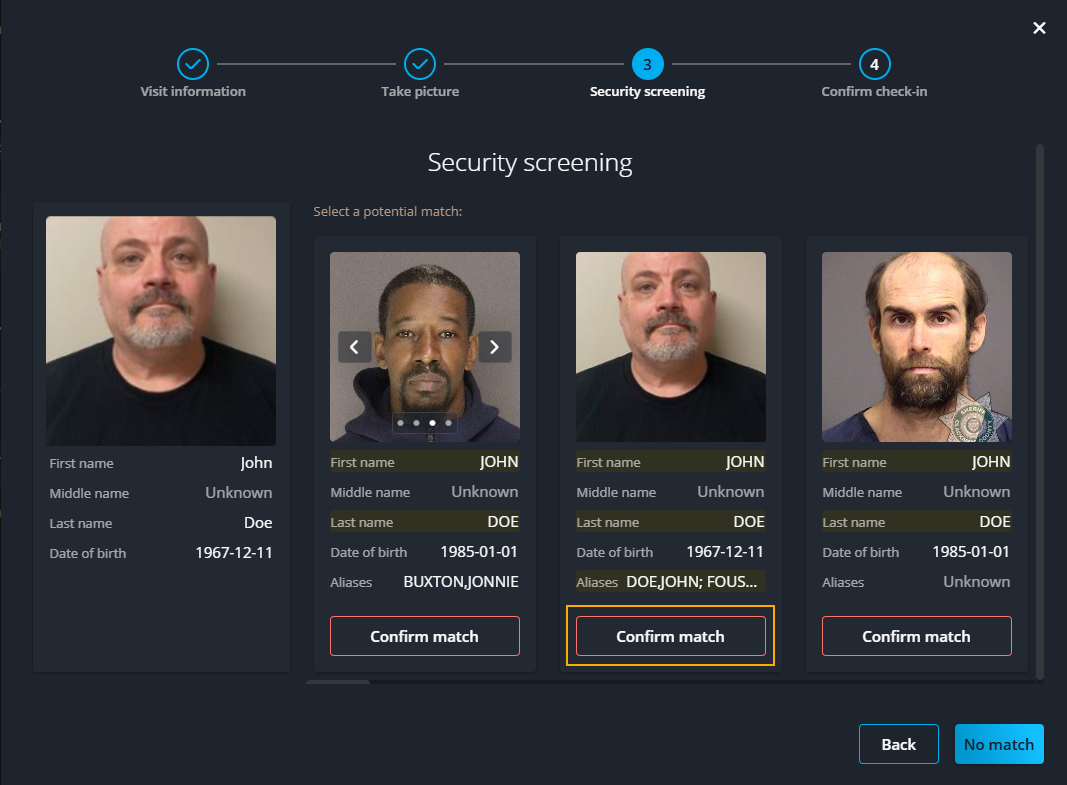Image resolution: width=1067 pixels, height=785 pixels.
Task: Click the middle candidate's mugshot photo
Action: pos(670,346)
